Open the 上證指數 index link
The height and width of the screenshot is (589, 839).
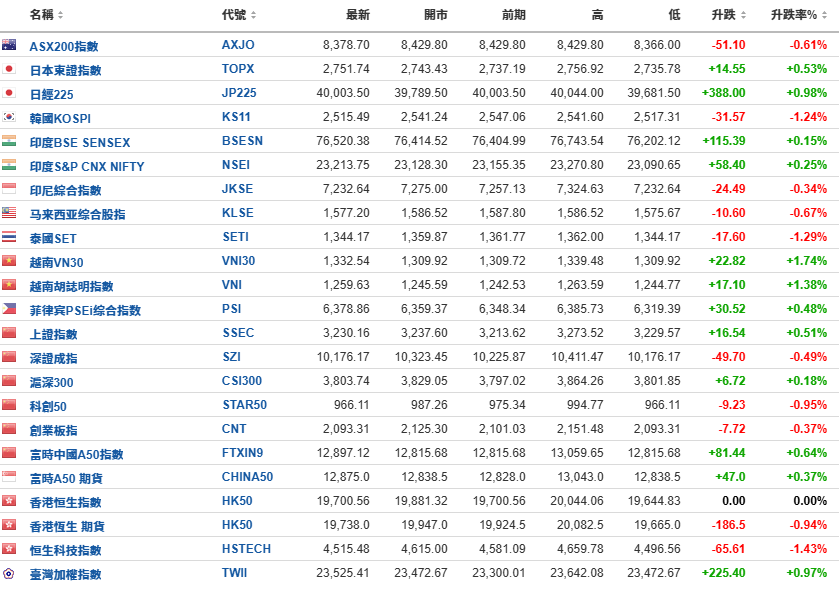pyautogui.click(x=53, y=334)
